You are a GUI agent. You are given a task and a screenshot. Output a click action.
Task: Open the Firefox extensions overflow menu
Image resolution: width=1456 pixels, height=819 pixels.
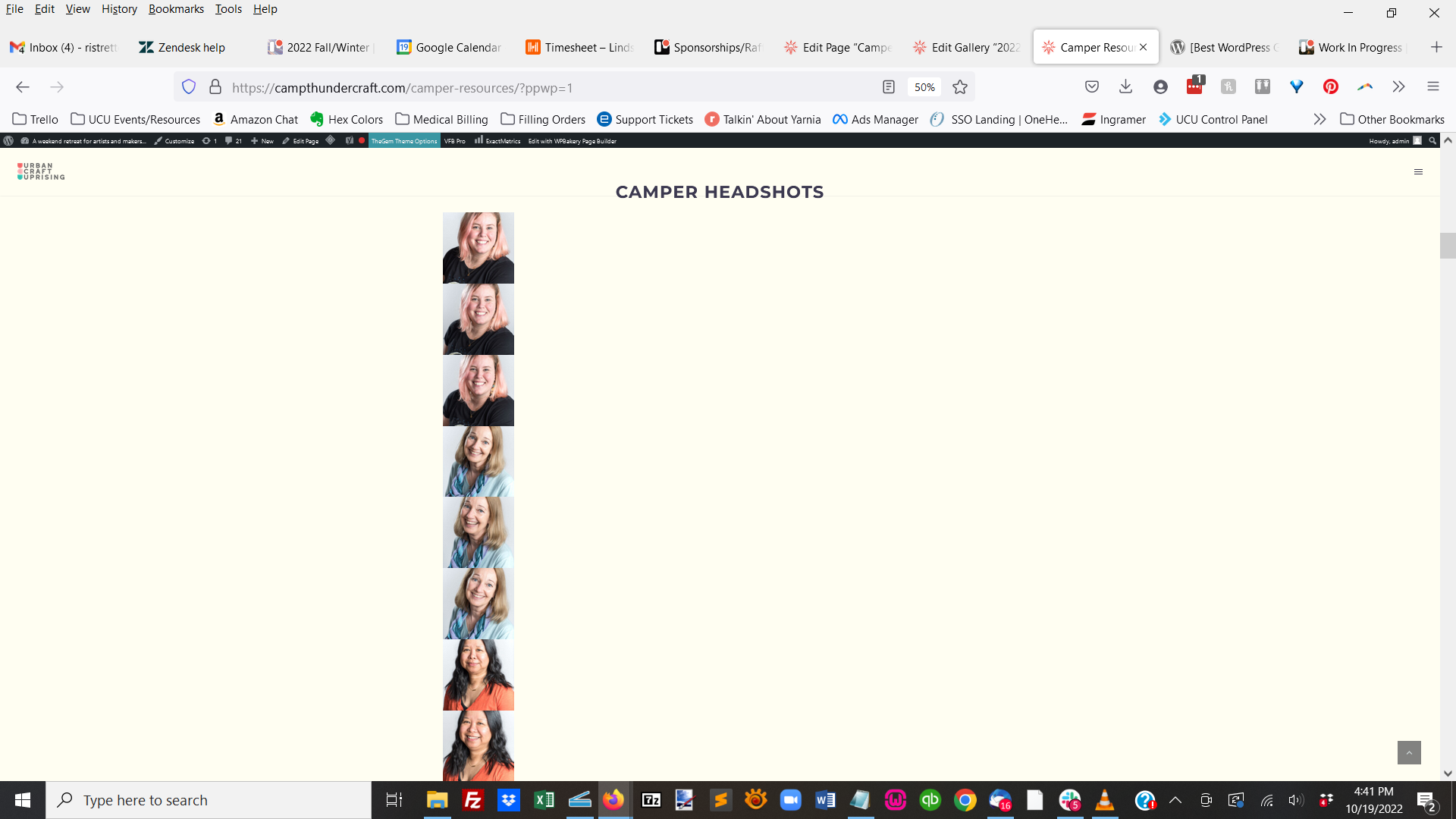click(x=1398, y=86)
